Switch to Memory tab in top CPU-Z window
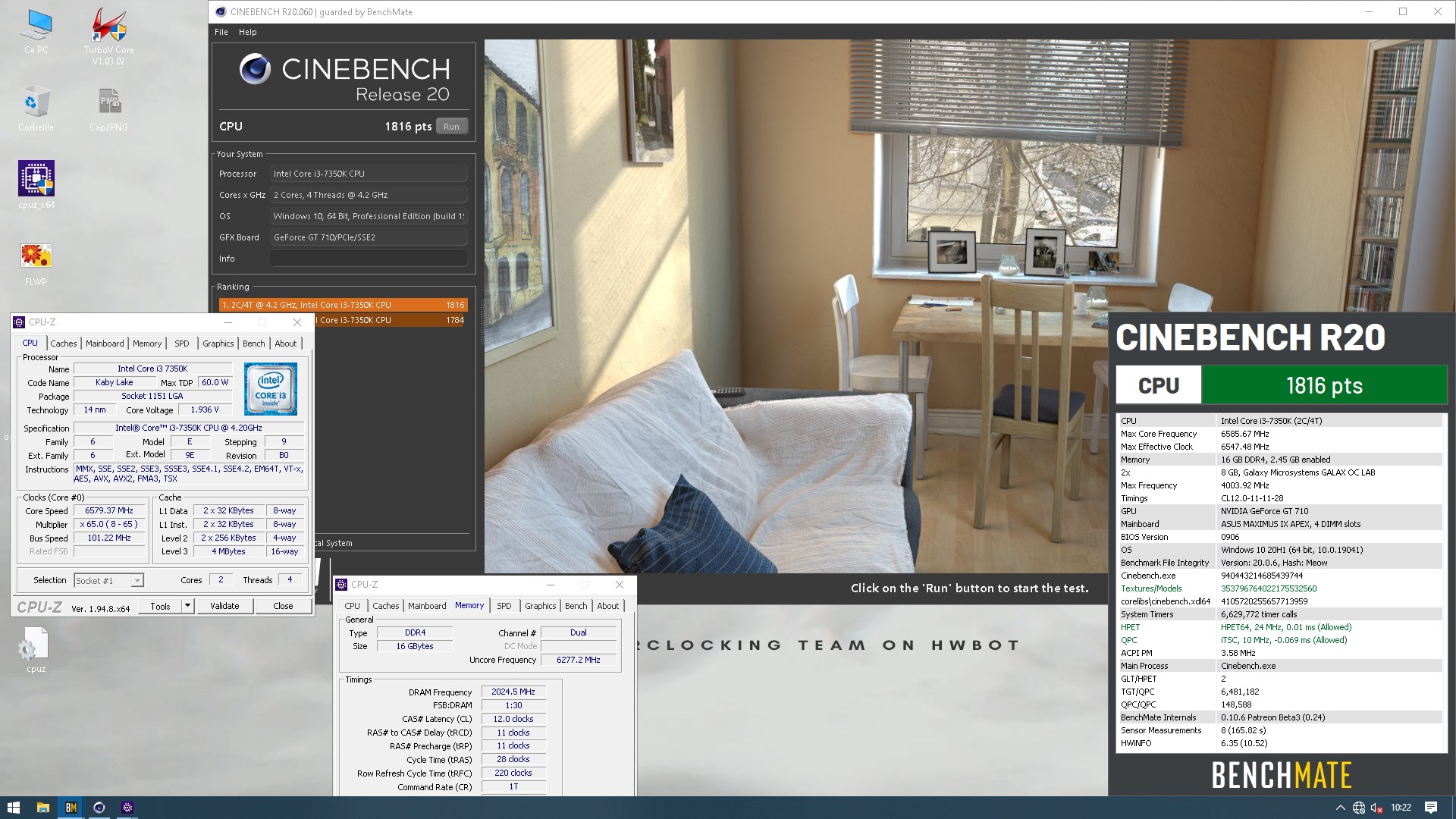Viewport: 1456px width, 819px height. point(147,344)
